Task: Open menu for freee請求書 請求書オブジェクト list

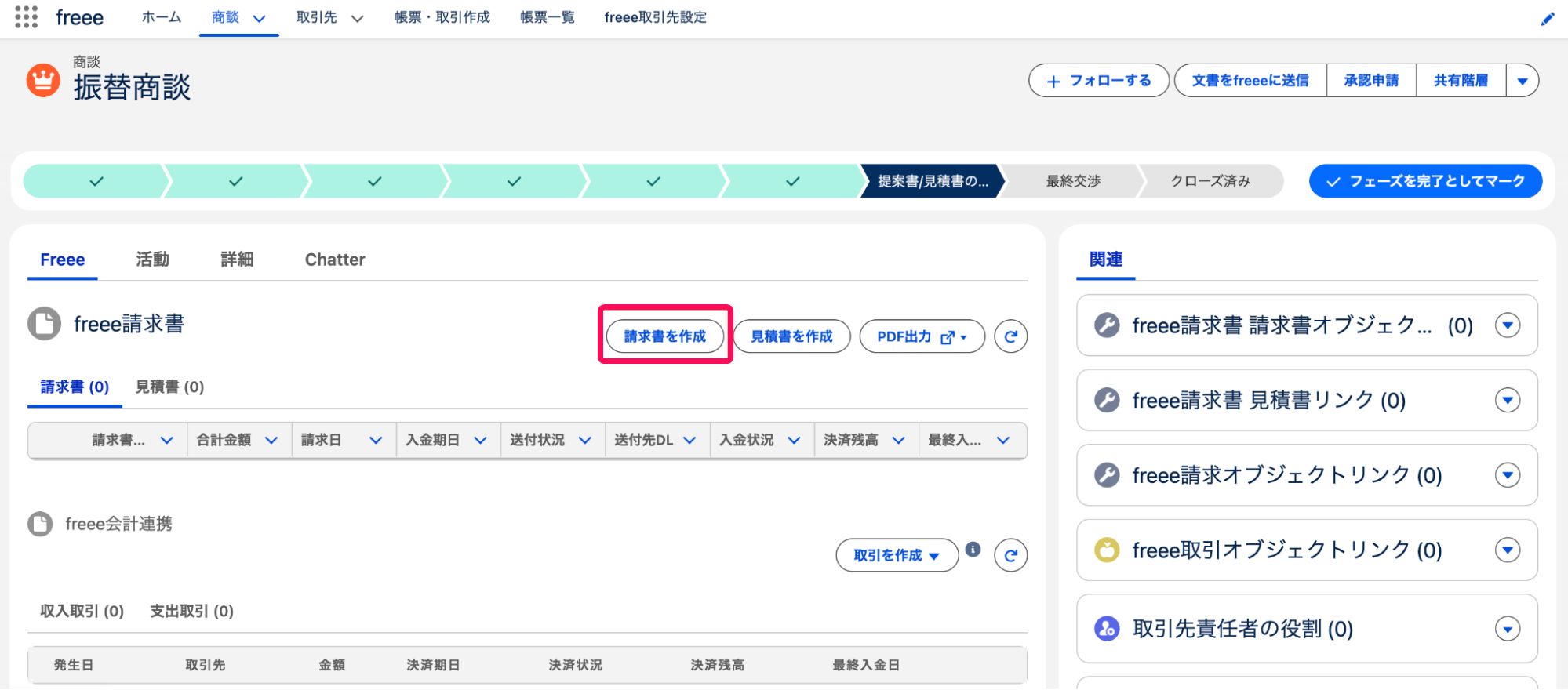Action: 1508,325
